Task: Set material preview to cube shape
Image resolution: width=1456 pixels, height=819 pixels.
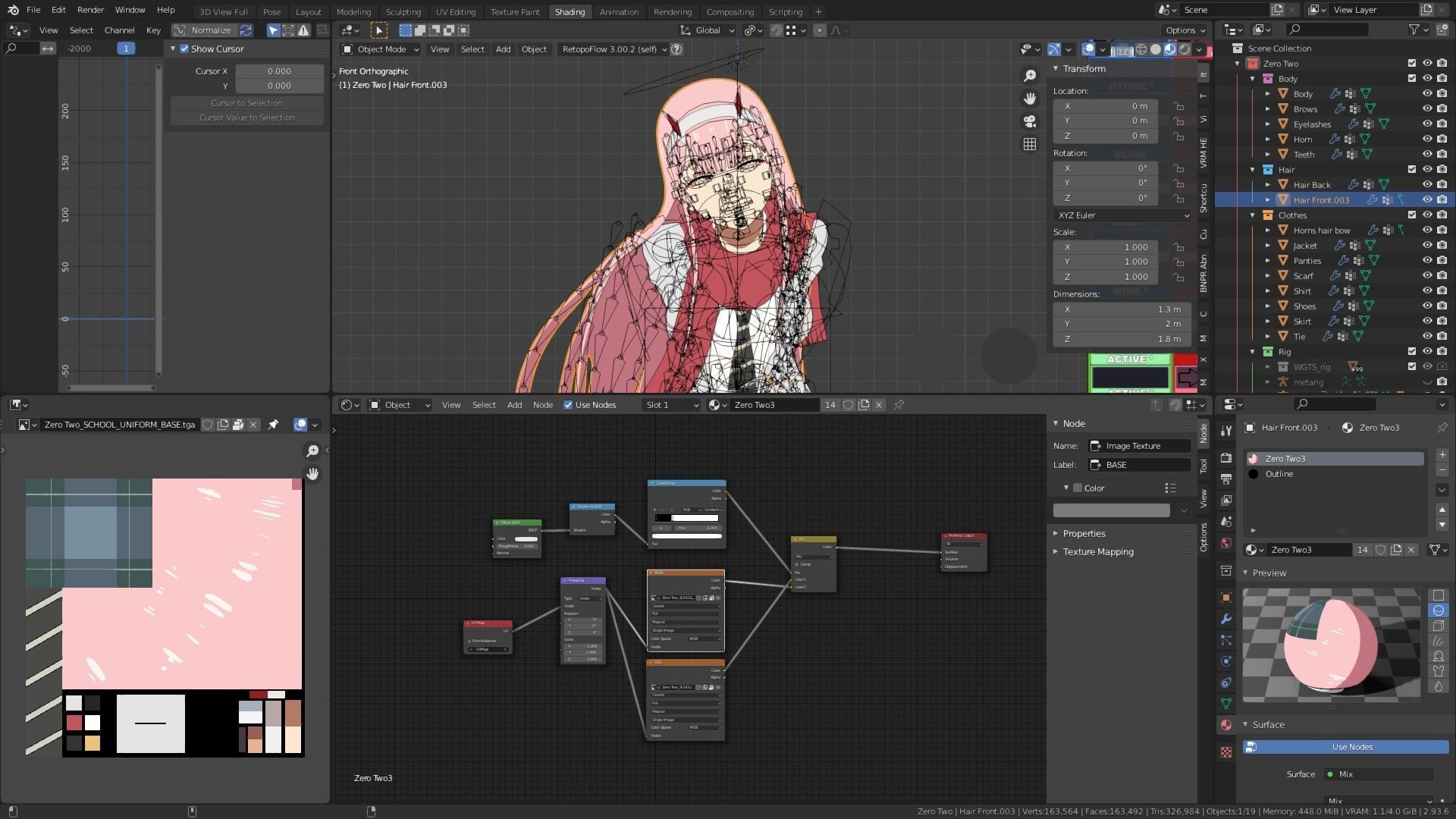Action: (x=1439, y=626)
